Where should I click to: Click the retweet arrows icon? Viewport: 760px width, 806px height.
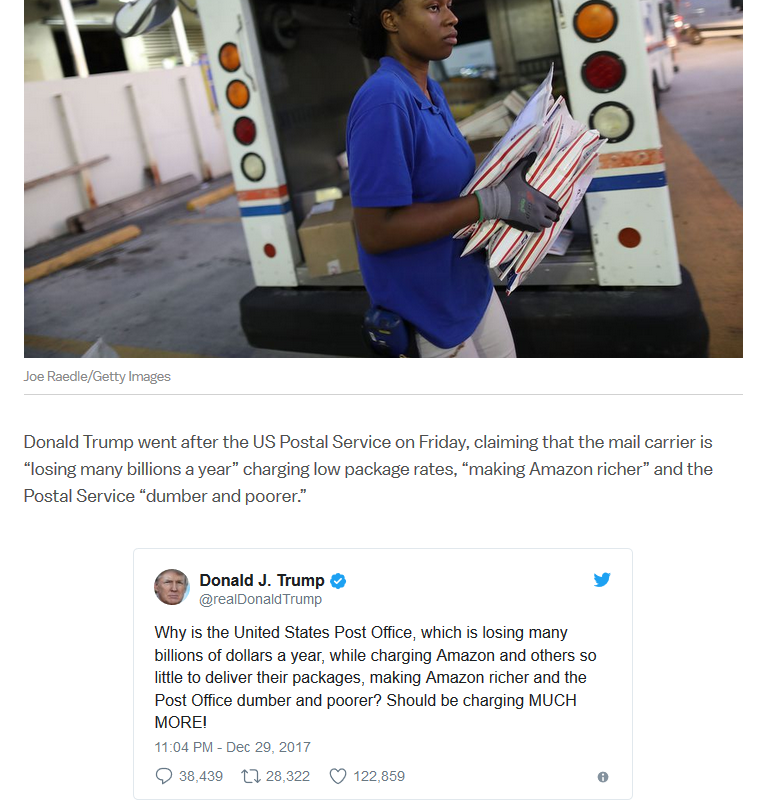coord(251,776)
